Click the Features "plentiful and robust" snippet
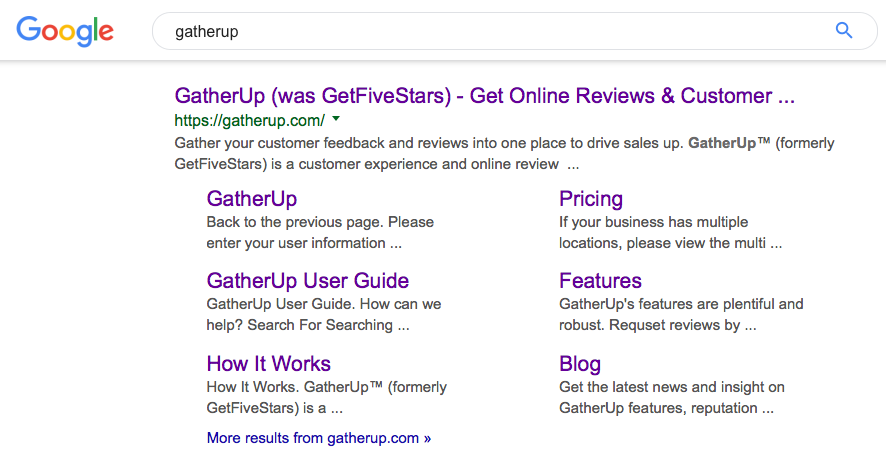 pos(680,314)
